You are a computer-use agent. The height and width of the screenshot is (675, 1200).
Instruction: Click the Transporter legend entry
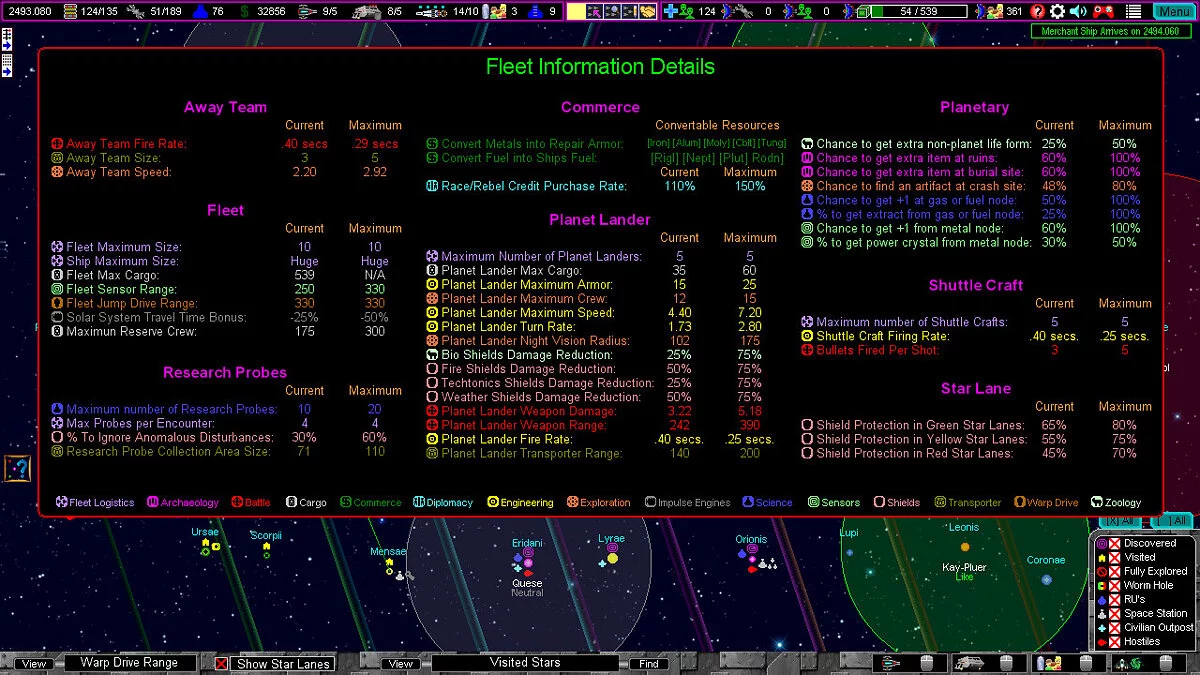click(x=966, y=503)
